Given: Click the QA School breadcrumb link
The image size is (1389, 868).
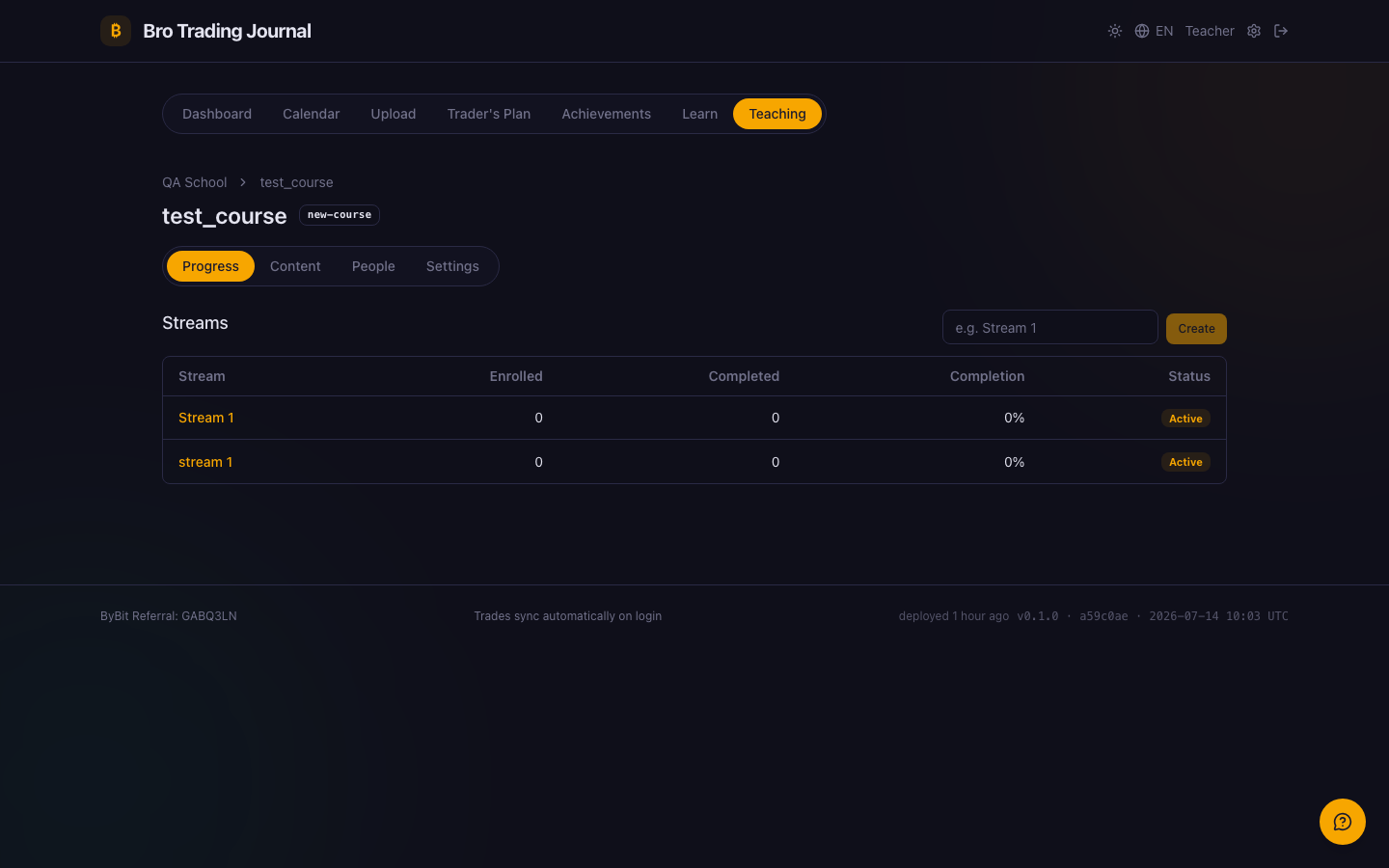Looking at the screenshot, I should (194, 182).
